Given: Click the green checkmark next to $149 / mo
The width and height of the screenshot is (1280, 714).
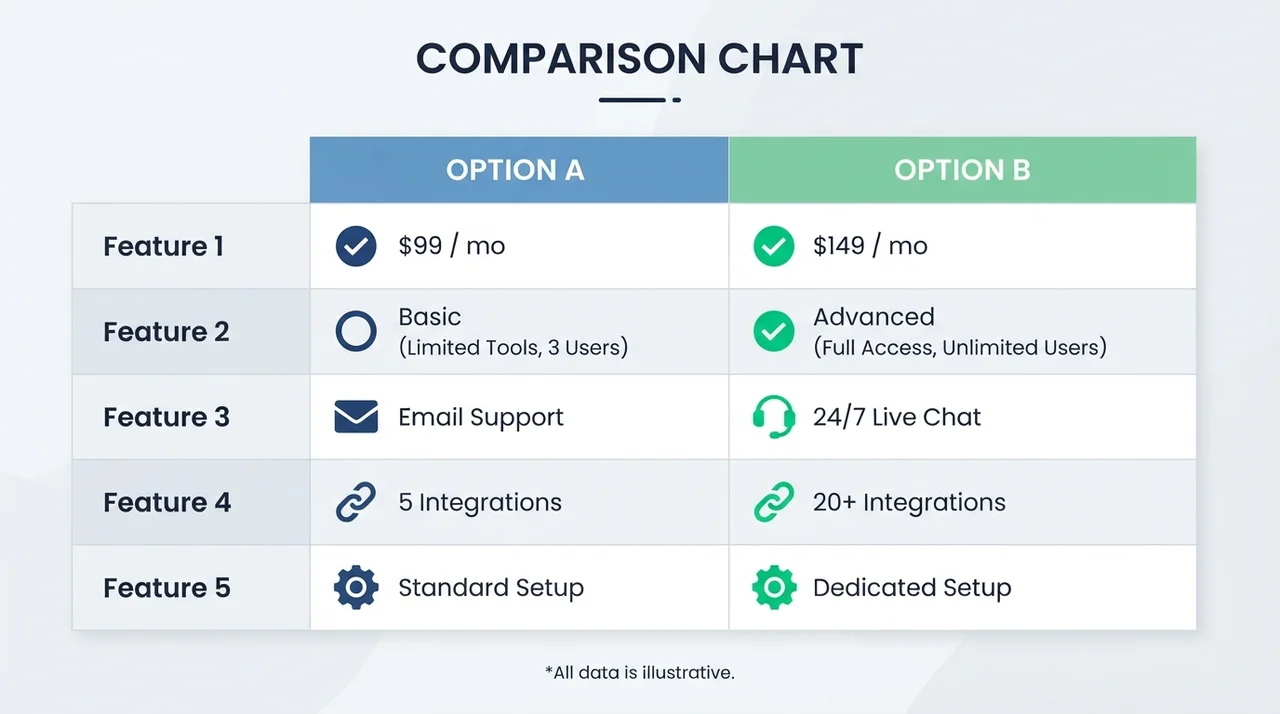Looking at the screenshot, I should [x=773, y=246].
